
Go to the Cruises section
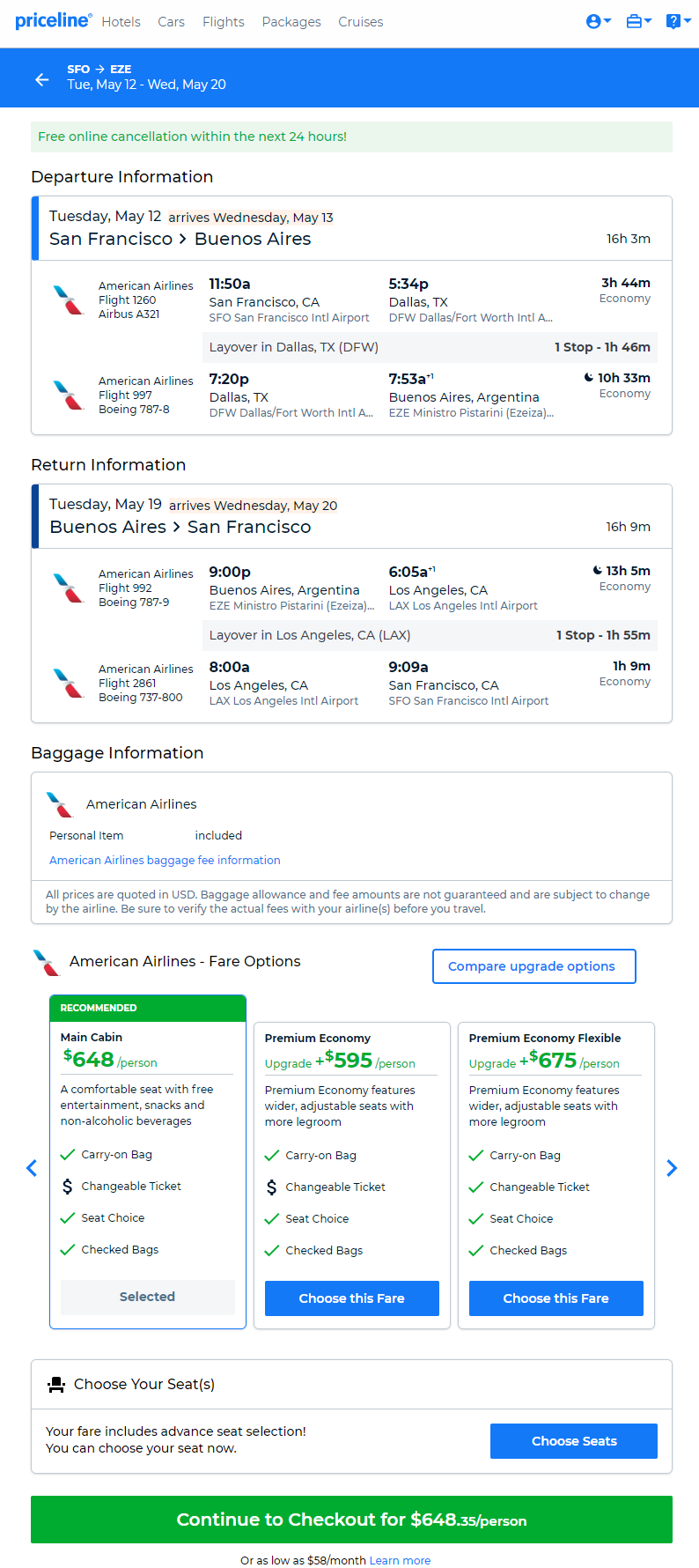coord(361,22)
